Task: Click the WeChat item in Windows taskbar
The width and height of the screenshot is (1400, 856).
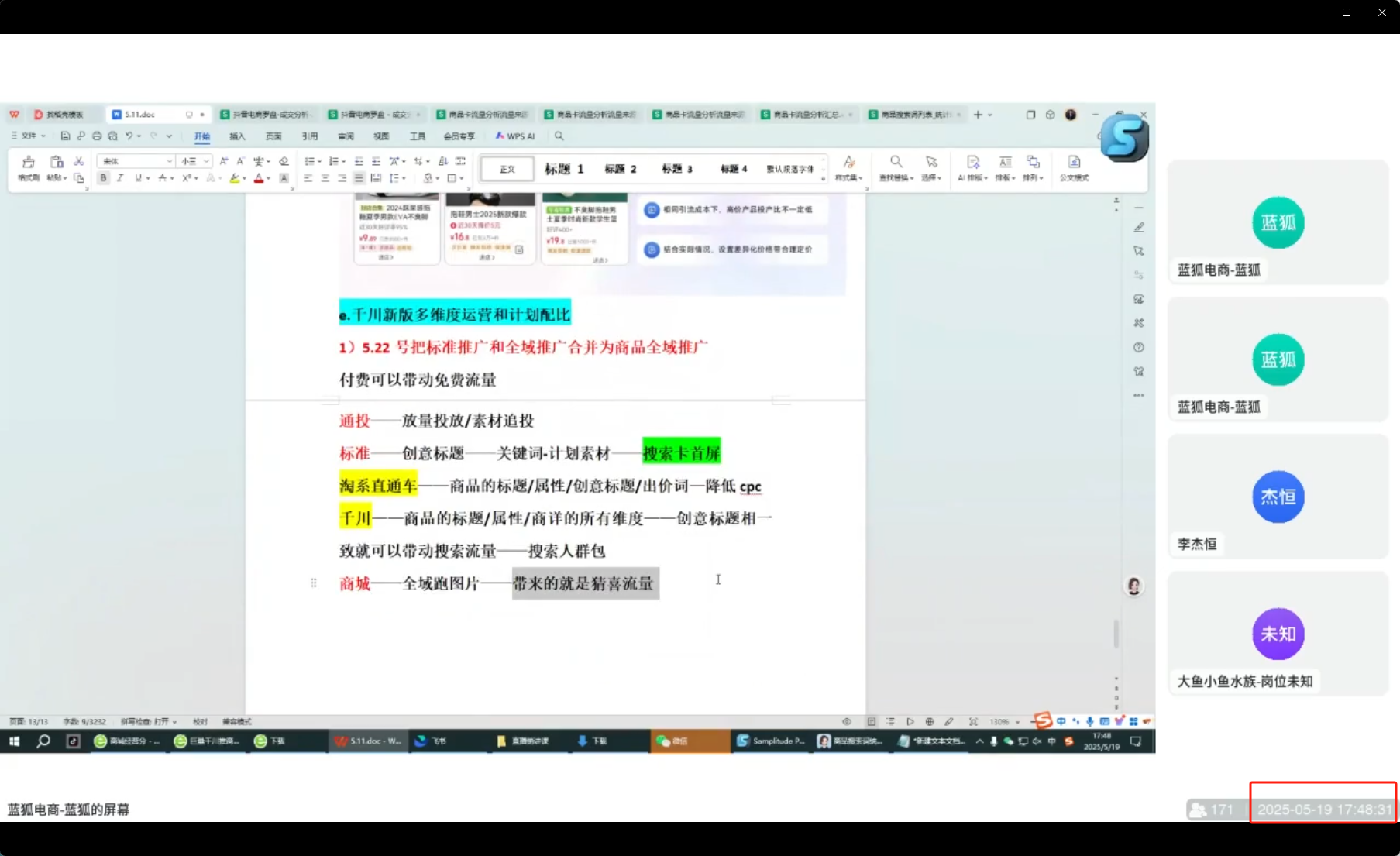Action: click(673, 741)
